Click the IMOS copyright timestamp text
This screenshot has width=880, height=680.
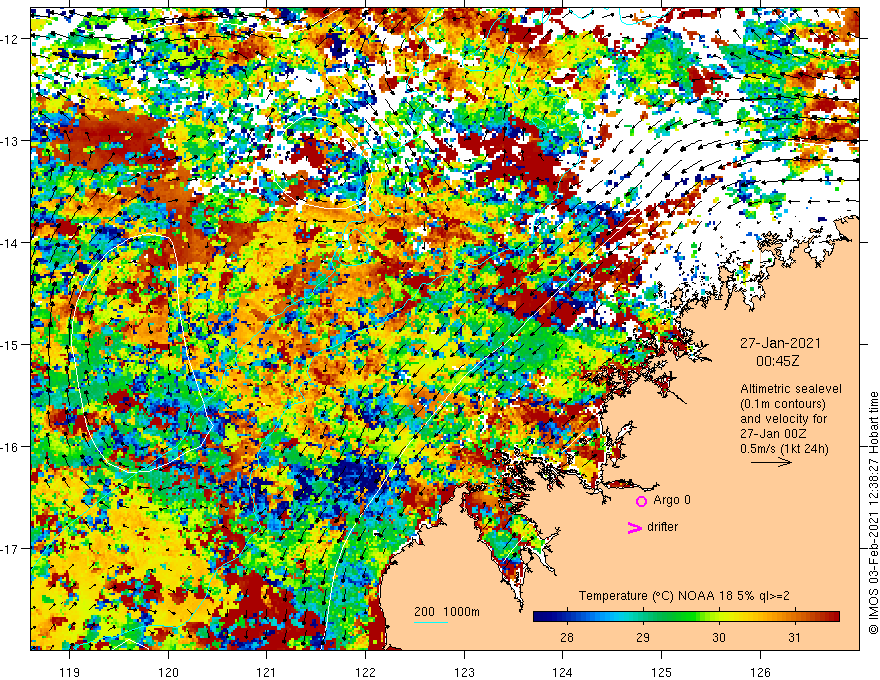tap(873, 513)
